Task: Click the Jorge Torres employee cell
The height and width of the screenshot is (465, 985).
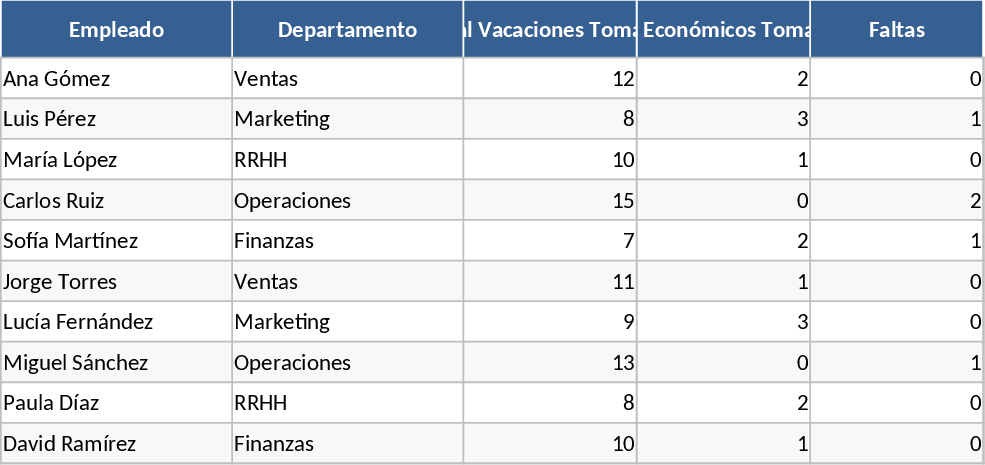Action: point(116,282)
